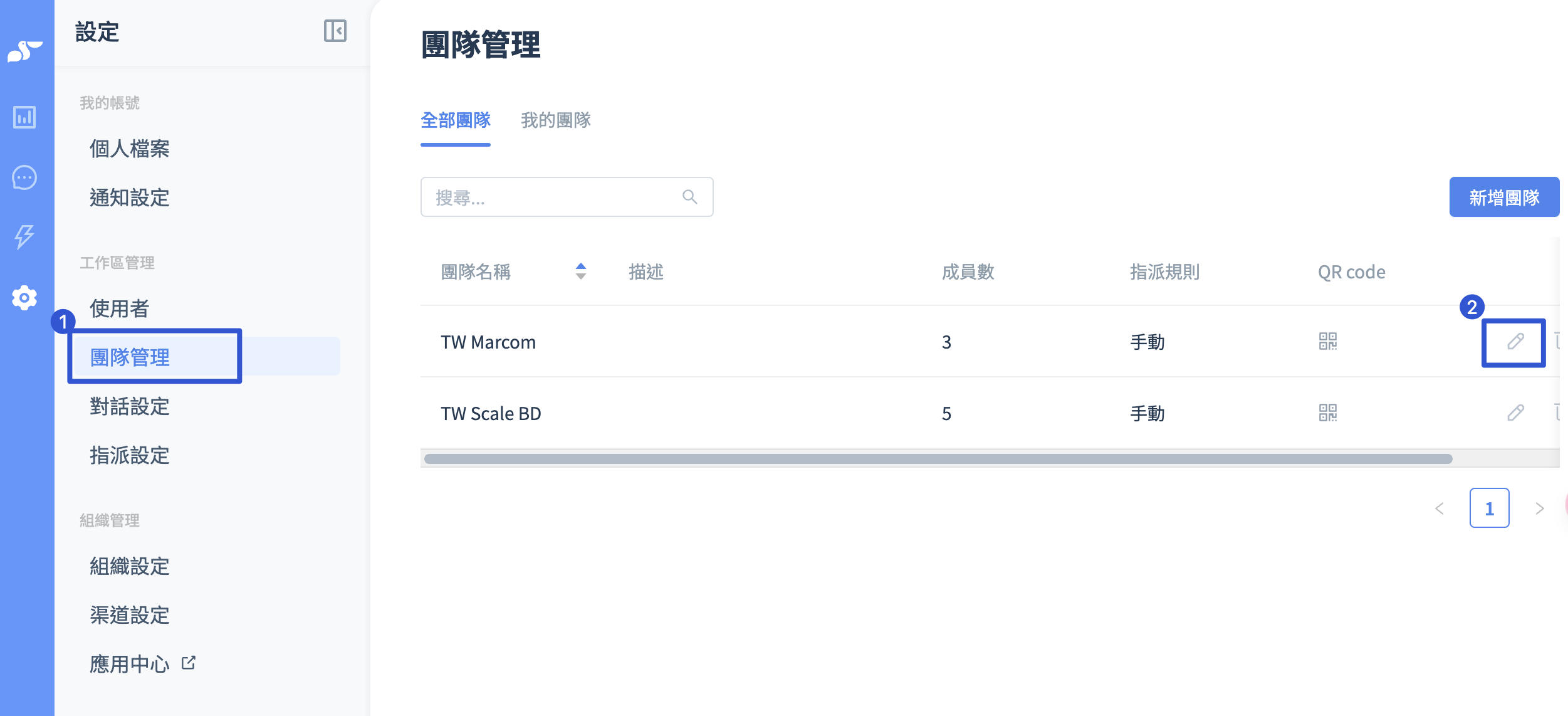Open the lightning bolt automation icon
The width and height of the screenshot is (1568, 716).
click(24, 236)
